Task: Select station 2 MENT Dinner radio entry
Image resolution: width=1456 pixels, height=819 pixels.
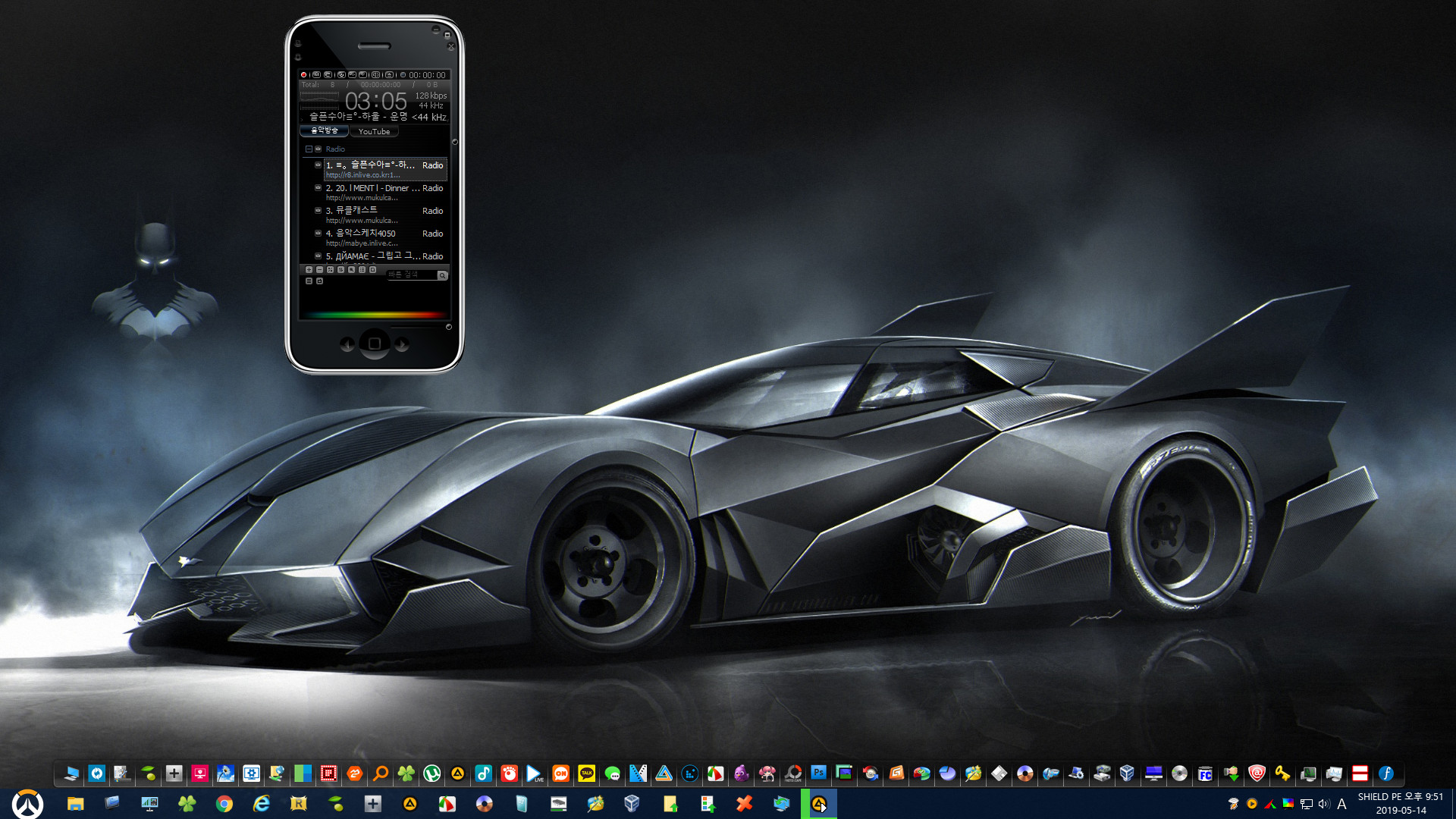Action: (384, 192)
